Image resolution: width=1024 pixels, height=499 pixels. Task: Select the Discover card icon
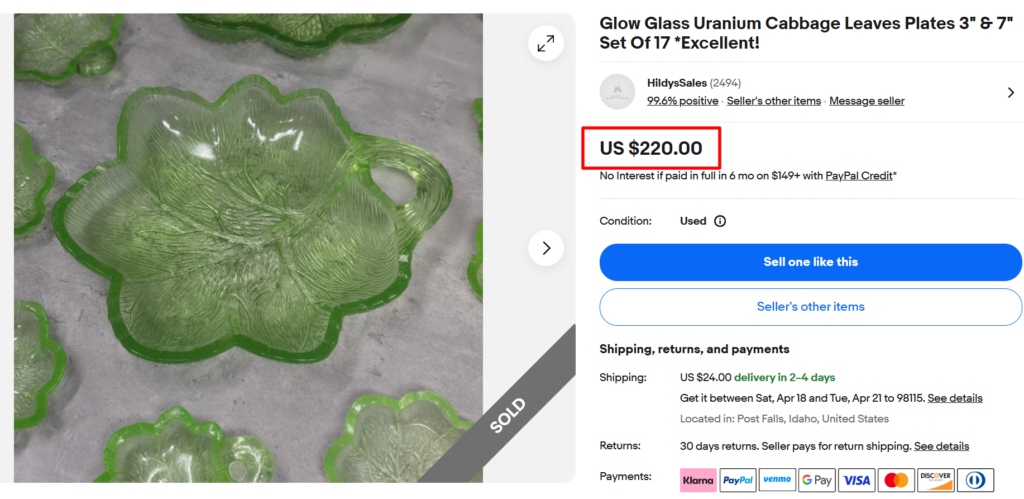[x=936, y=480]
